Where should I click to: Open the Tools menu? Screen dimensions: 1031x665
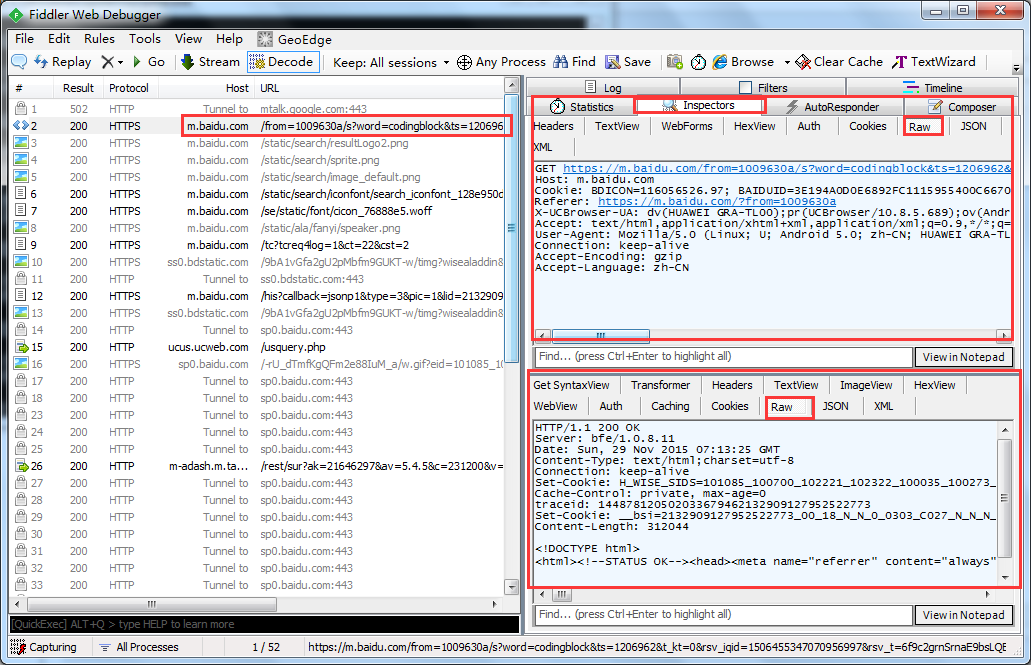tap(145, 39)
